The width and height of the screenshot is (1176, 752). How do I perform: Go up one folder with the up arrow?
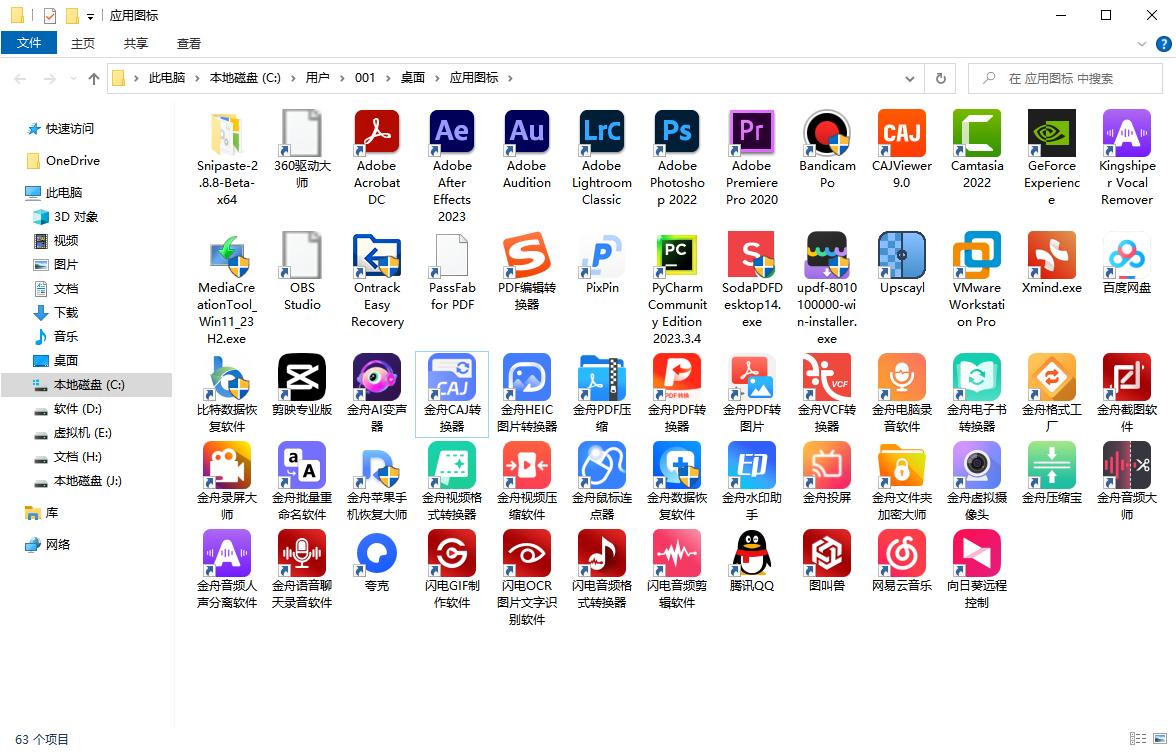tap(94, 78)
